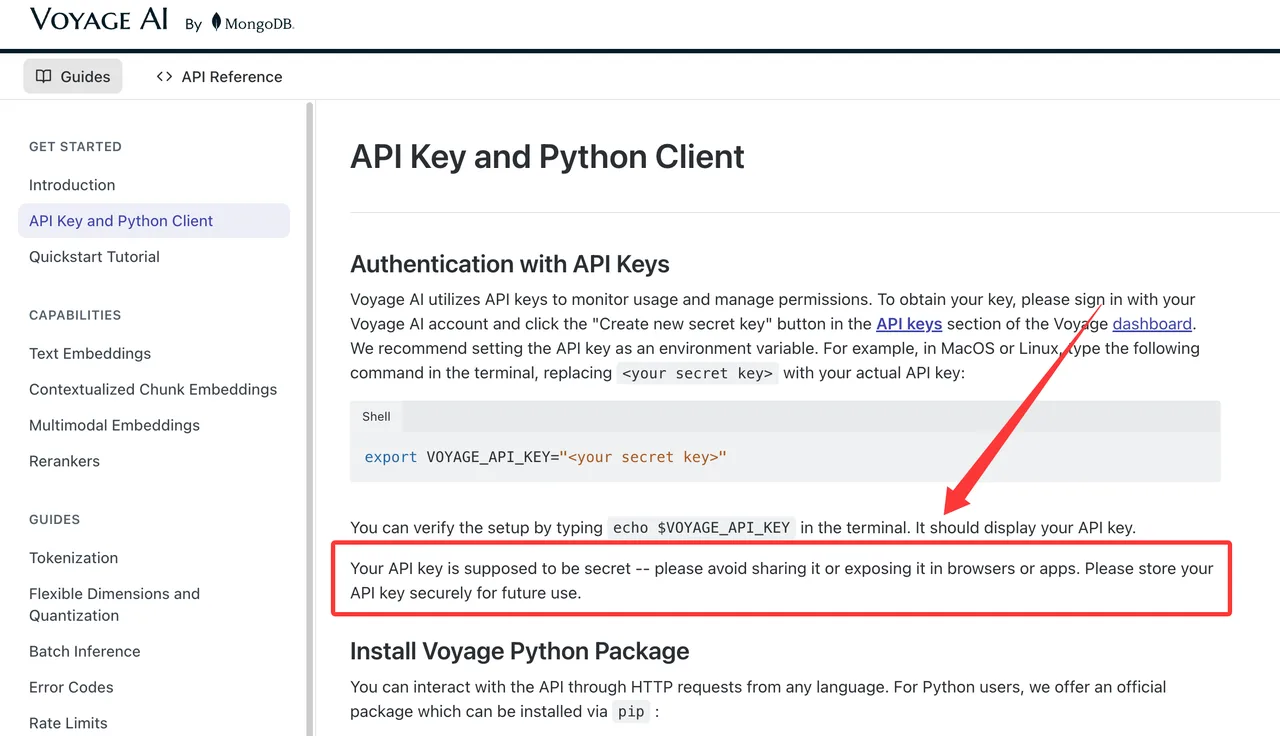1280x736 pixels.
Task: Click the sidebar vertical scrollbar
Action: pyautogui.click(x=310, y=418)
